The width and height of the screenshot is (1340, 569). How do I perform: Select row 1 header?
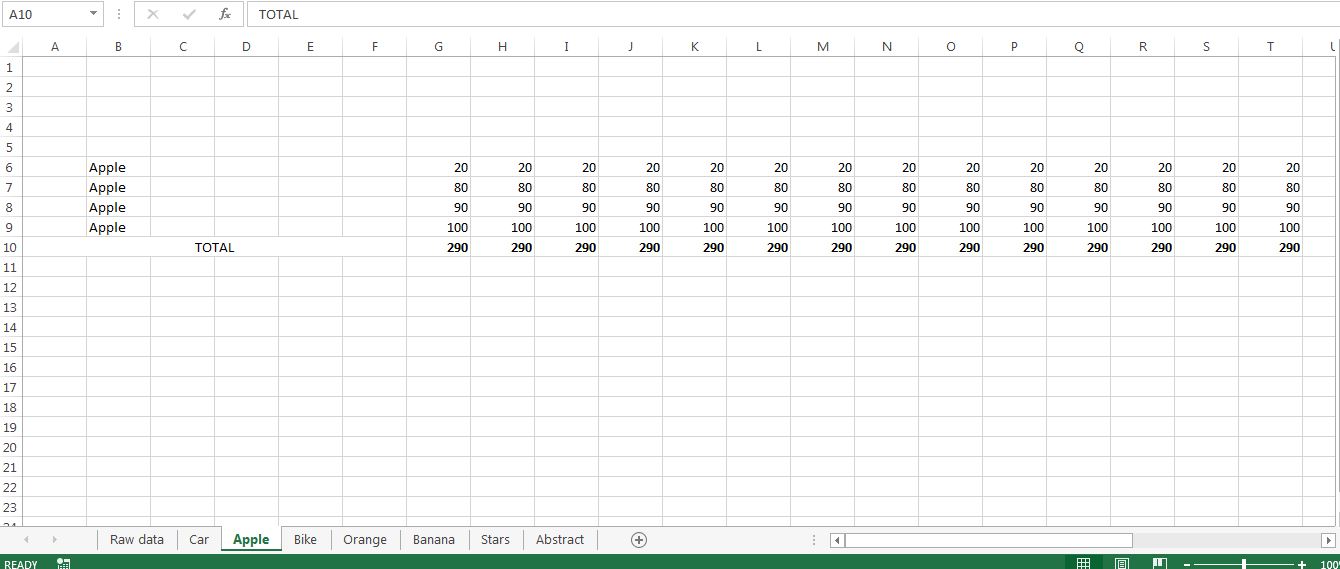click(11, 67)
